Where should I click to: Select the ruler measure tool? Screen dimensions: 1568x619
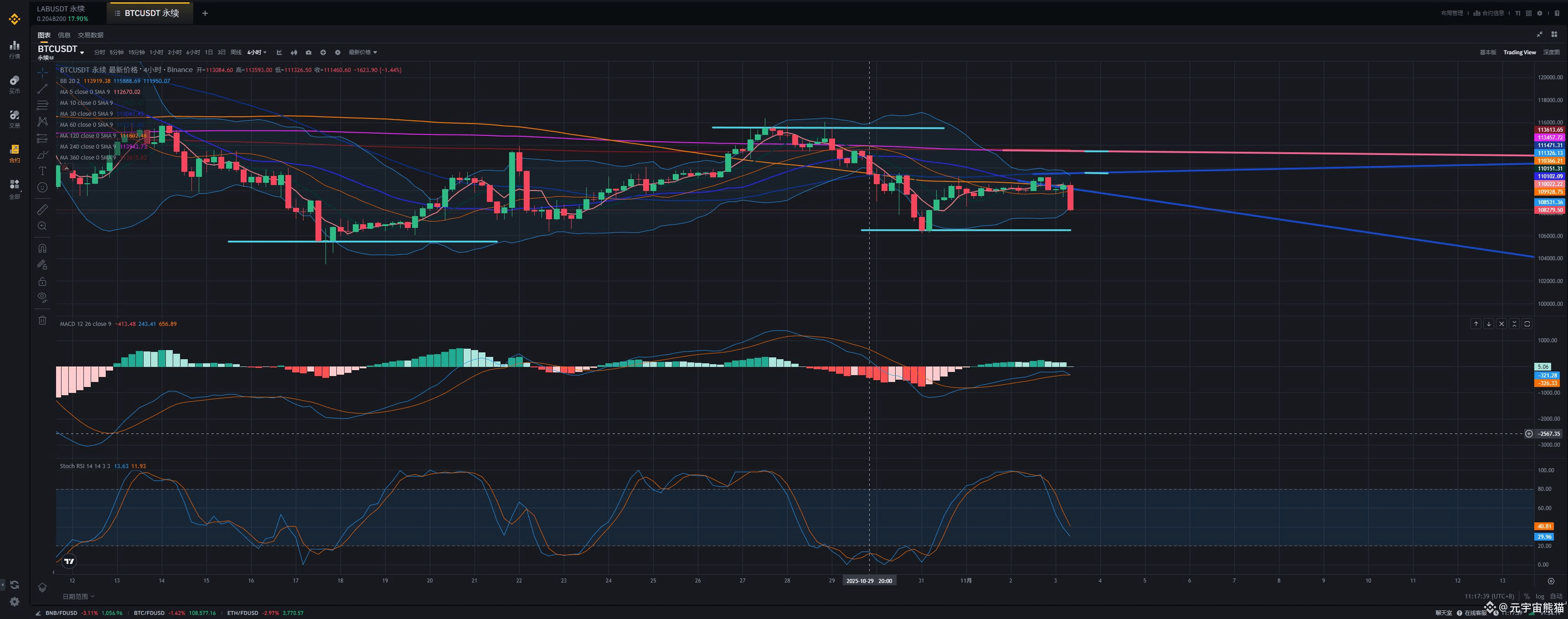click(x=42, y=209)
